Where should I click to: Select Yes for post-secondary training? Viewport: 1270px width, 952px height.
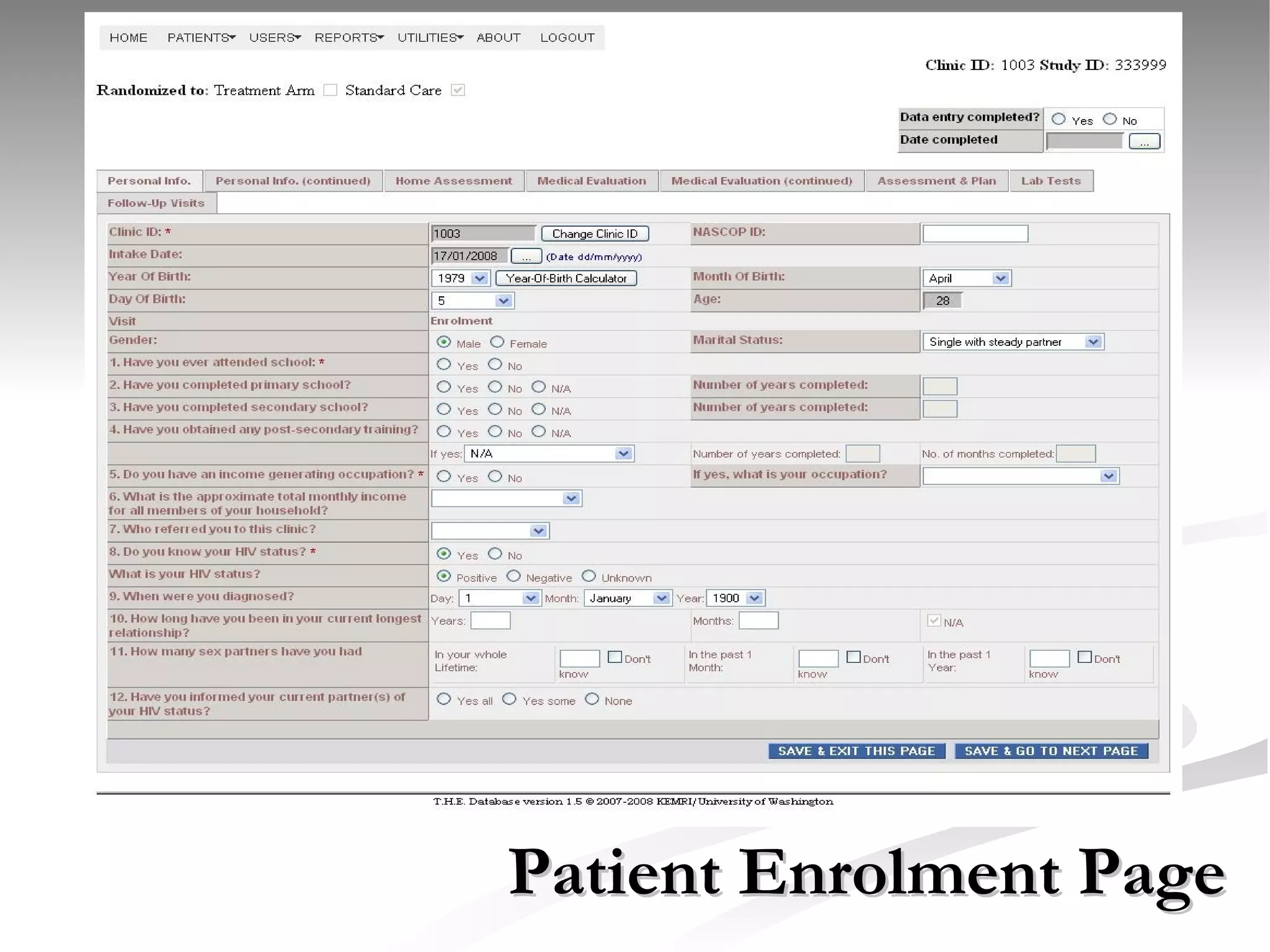pyautogui.click(x=443, y=431)
